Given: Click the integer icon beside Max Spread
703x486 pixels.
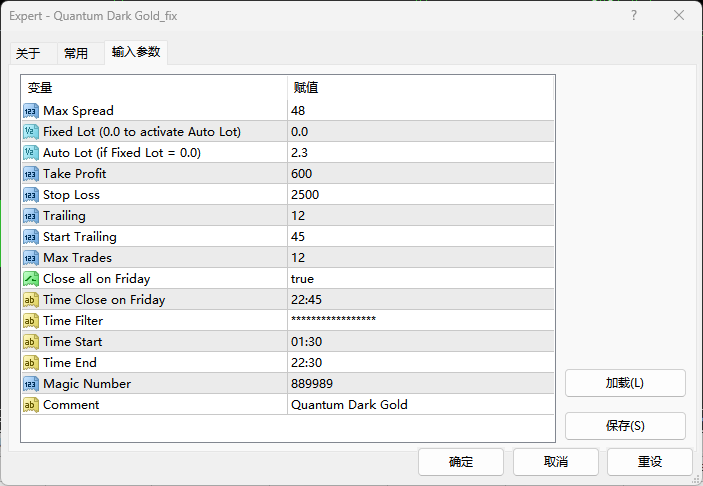Looking at the screenshot, I should pyautogui.click(x=30, y=111).
